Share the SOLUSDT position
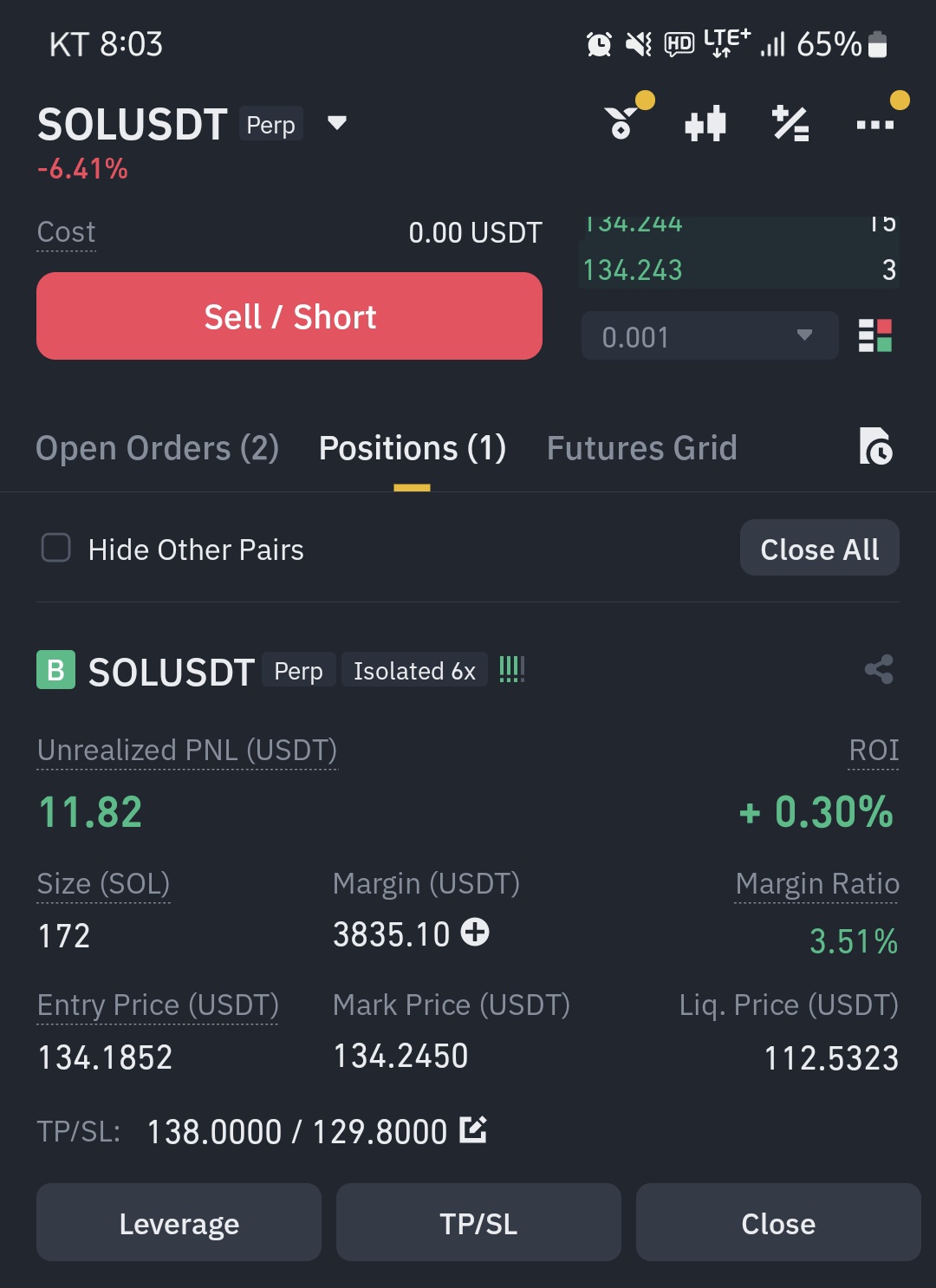This screenshot has width=936, height=1288. 879,669
